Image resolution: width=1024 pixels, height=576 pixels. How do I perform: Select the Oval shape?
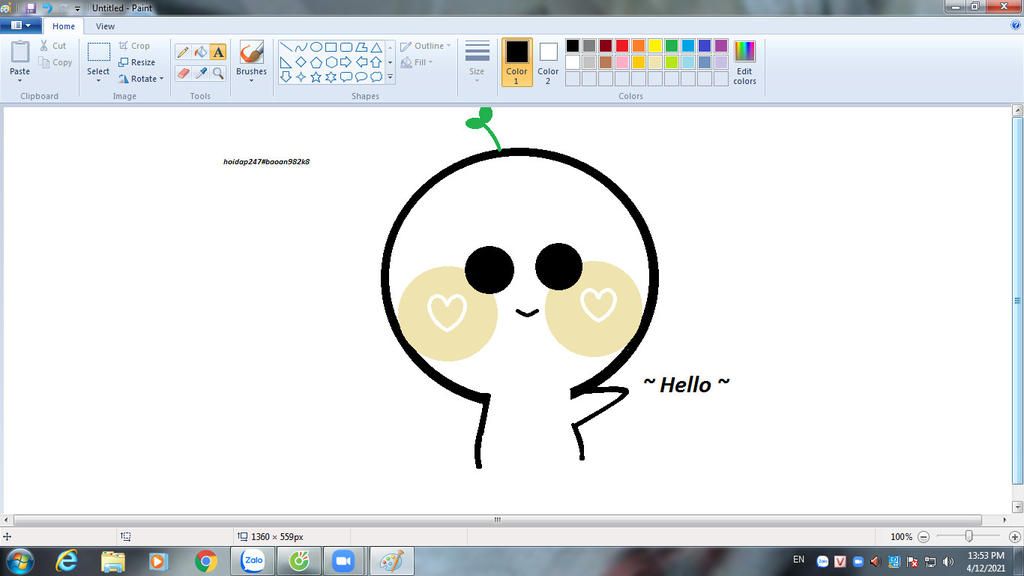316,47
